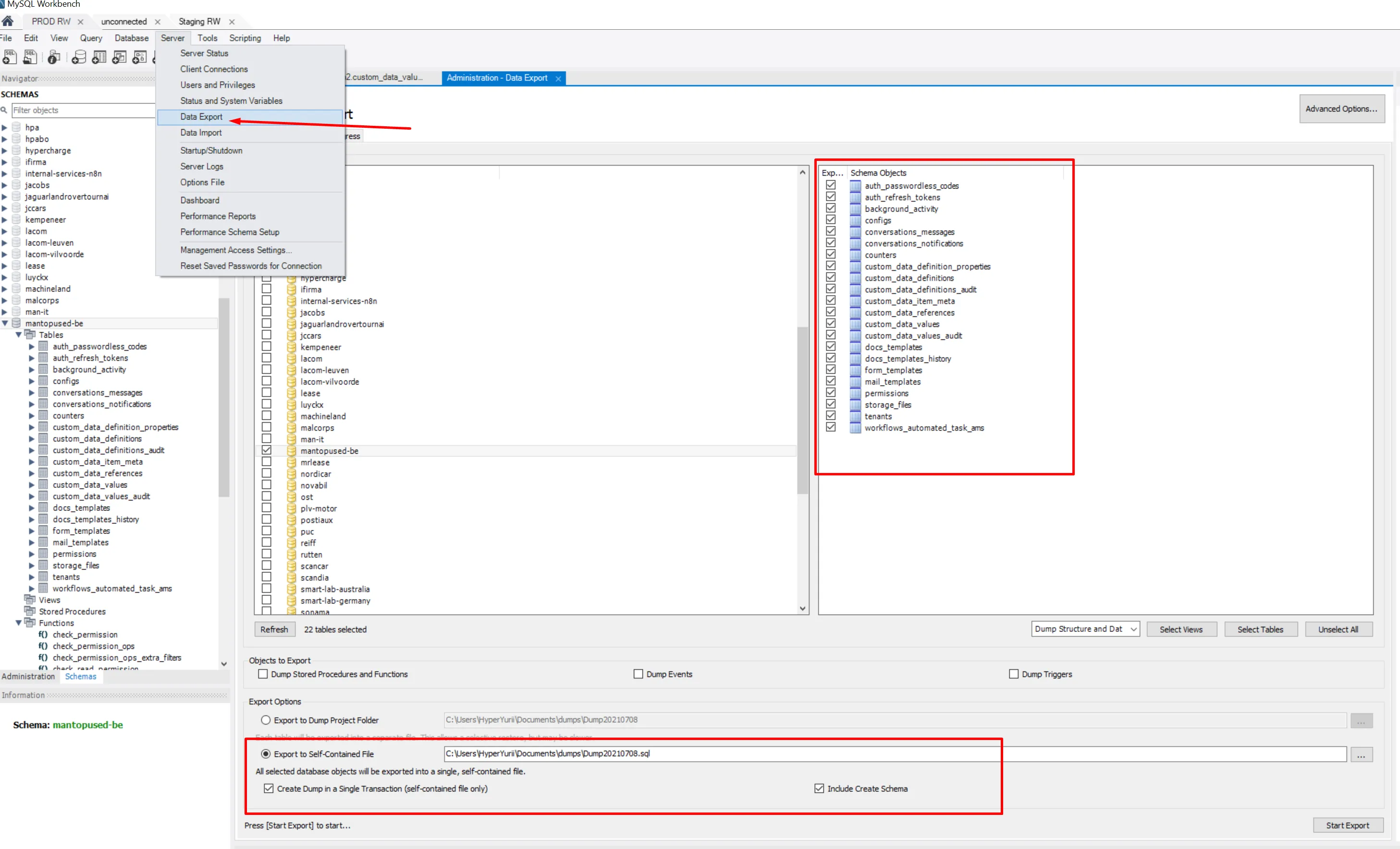Switch to the Administration navigator tab

click(x=28, y=676)
